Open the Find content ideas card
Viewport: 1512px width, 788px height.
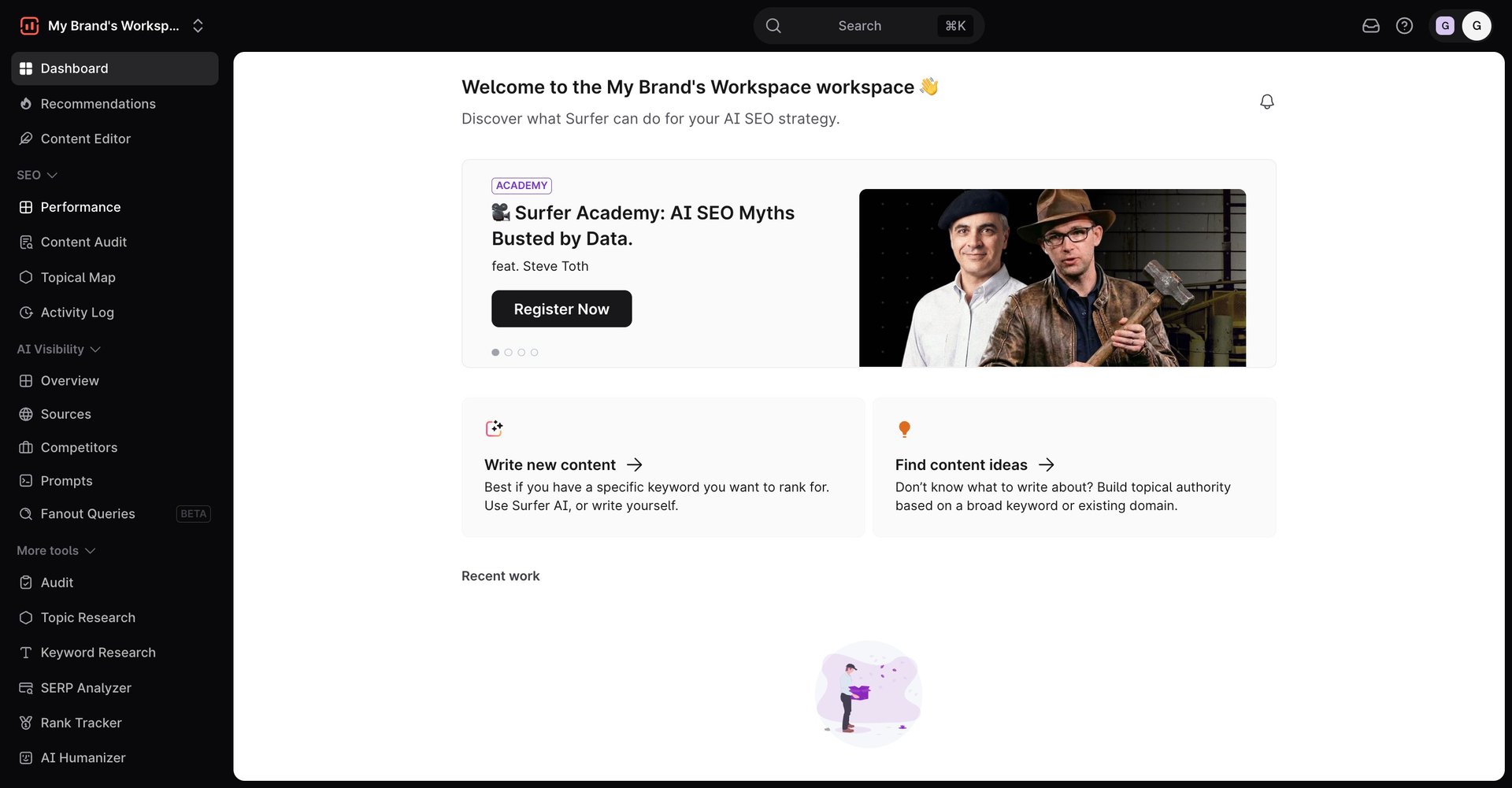(x=1074, y=468)
